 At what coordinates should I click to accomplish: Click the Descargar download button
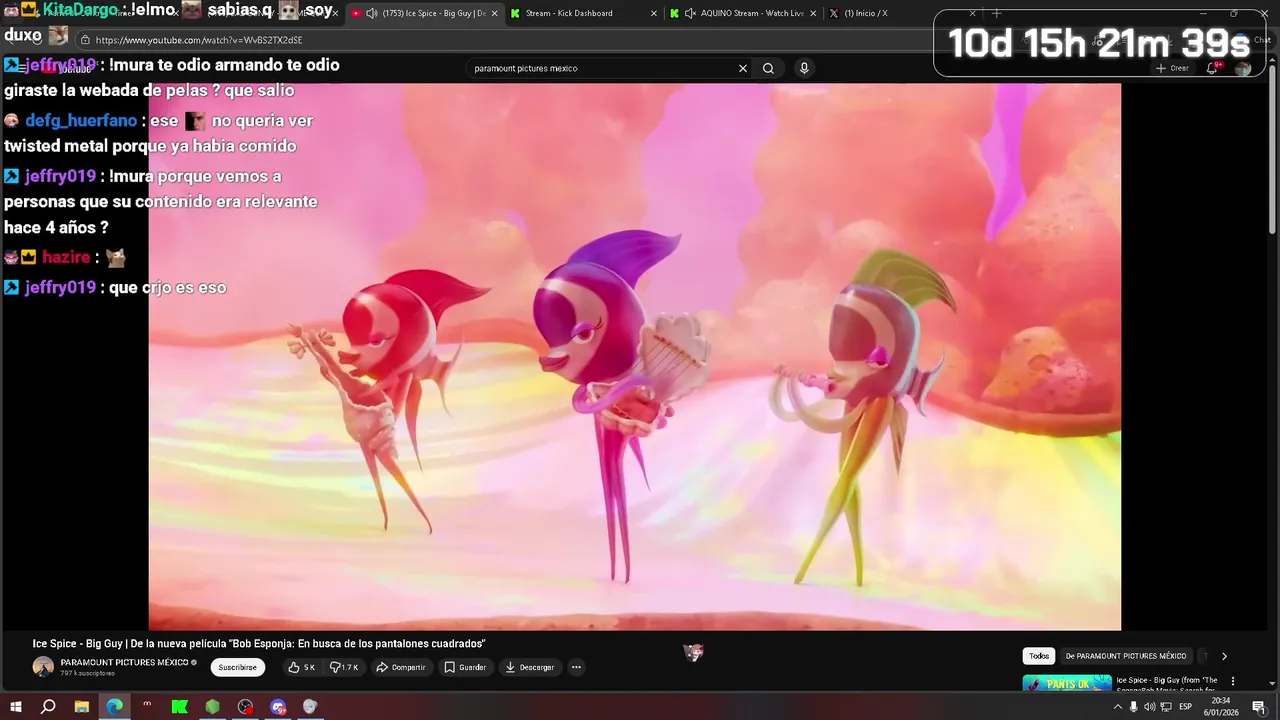click(530, 667)
